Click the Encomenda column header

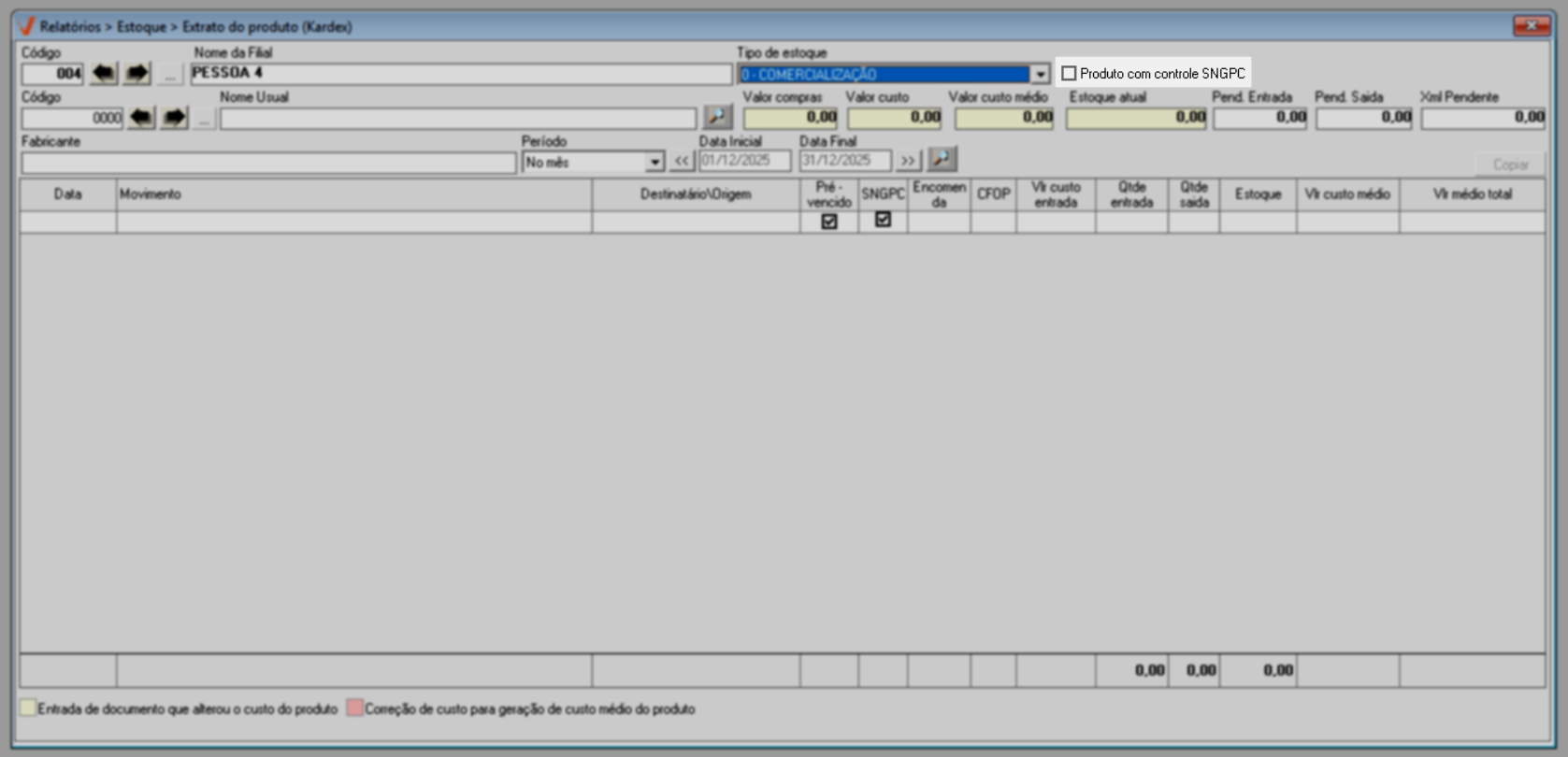pyautogui.click(x=939, y=194)
